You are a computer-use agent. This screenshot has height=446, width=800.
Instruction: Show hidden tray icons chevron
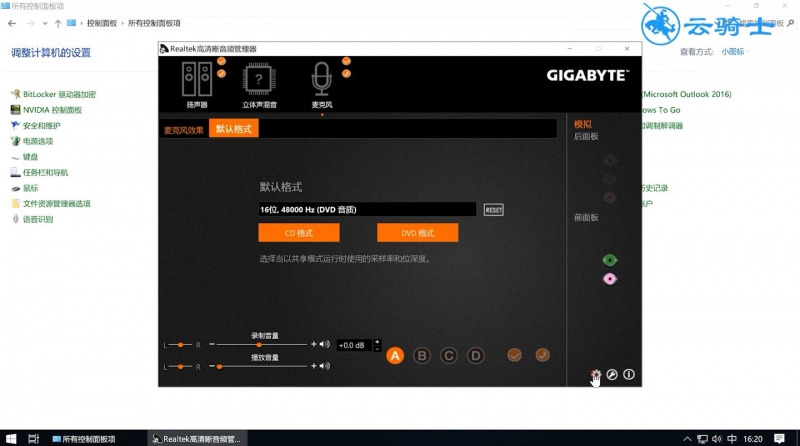tap(687, 439)
